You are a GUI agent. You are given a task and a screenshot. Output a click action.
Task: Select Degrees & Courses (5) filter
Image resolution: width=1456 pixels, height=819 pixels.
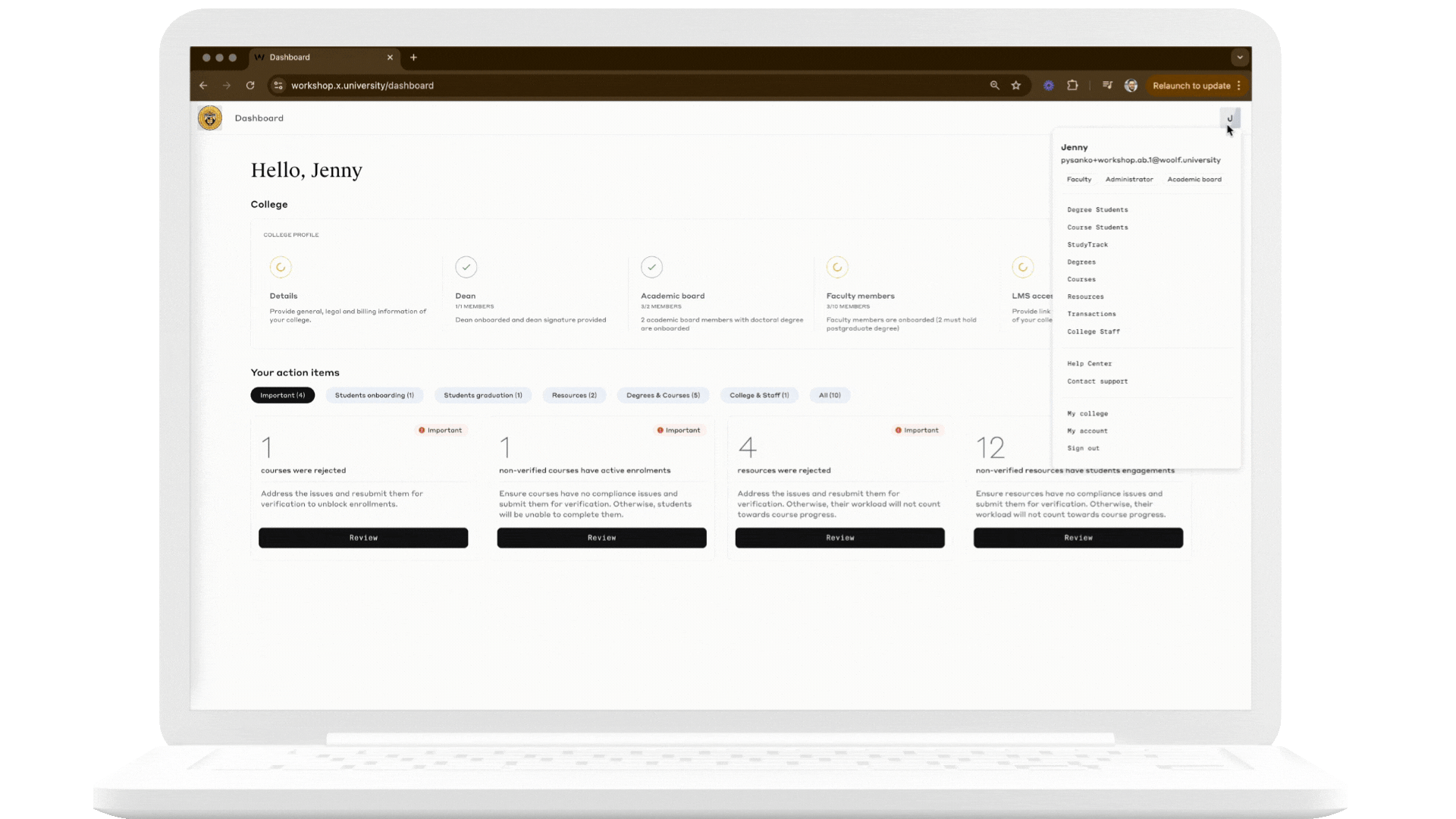click(663, 395)
